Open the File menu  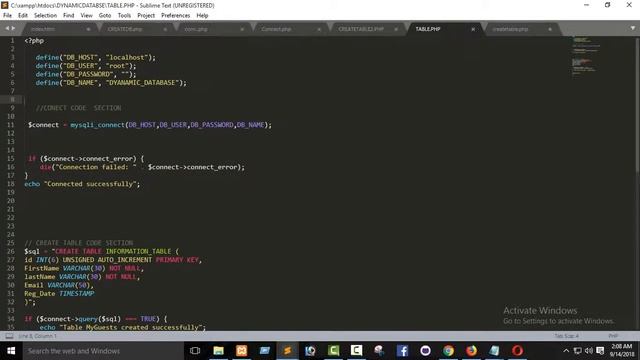point(7,16)
